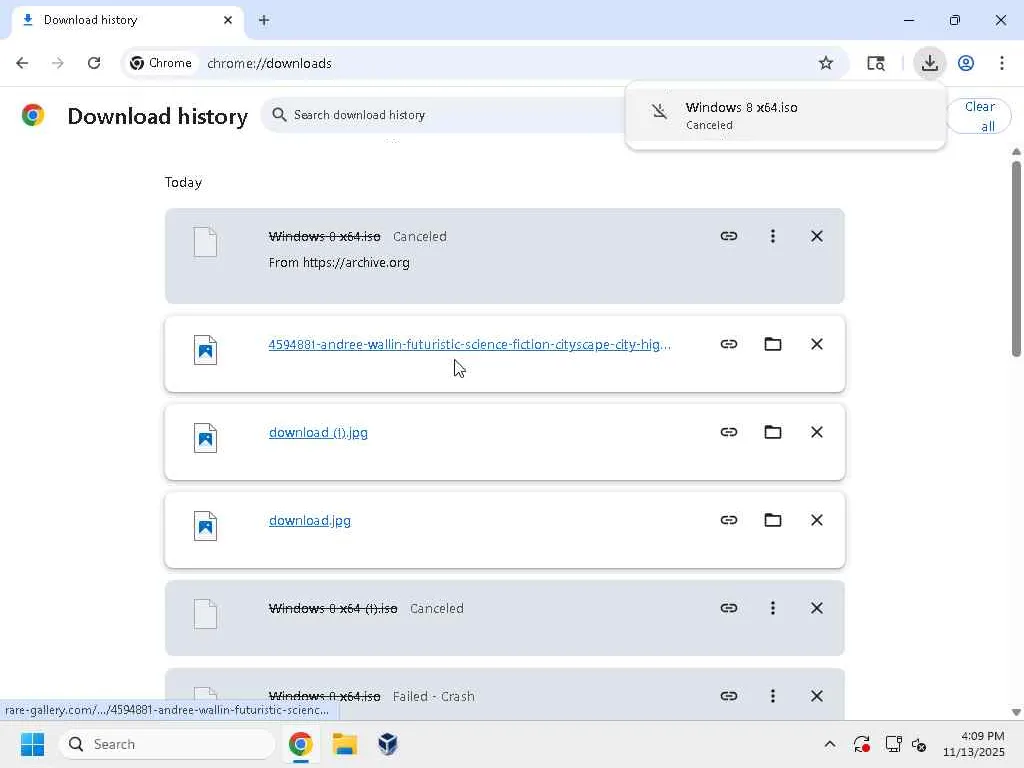Screen dimensions: 1024x768
Task: Remove Windows 8 x64 (1).iso from list
Action: coord(816,608)
